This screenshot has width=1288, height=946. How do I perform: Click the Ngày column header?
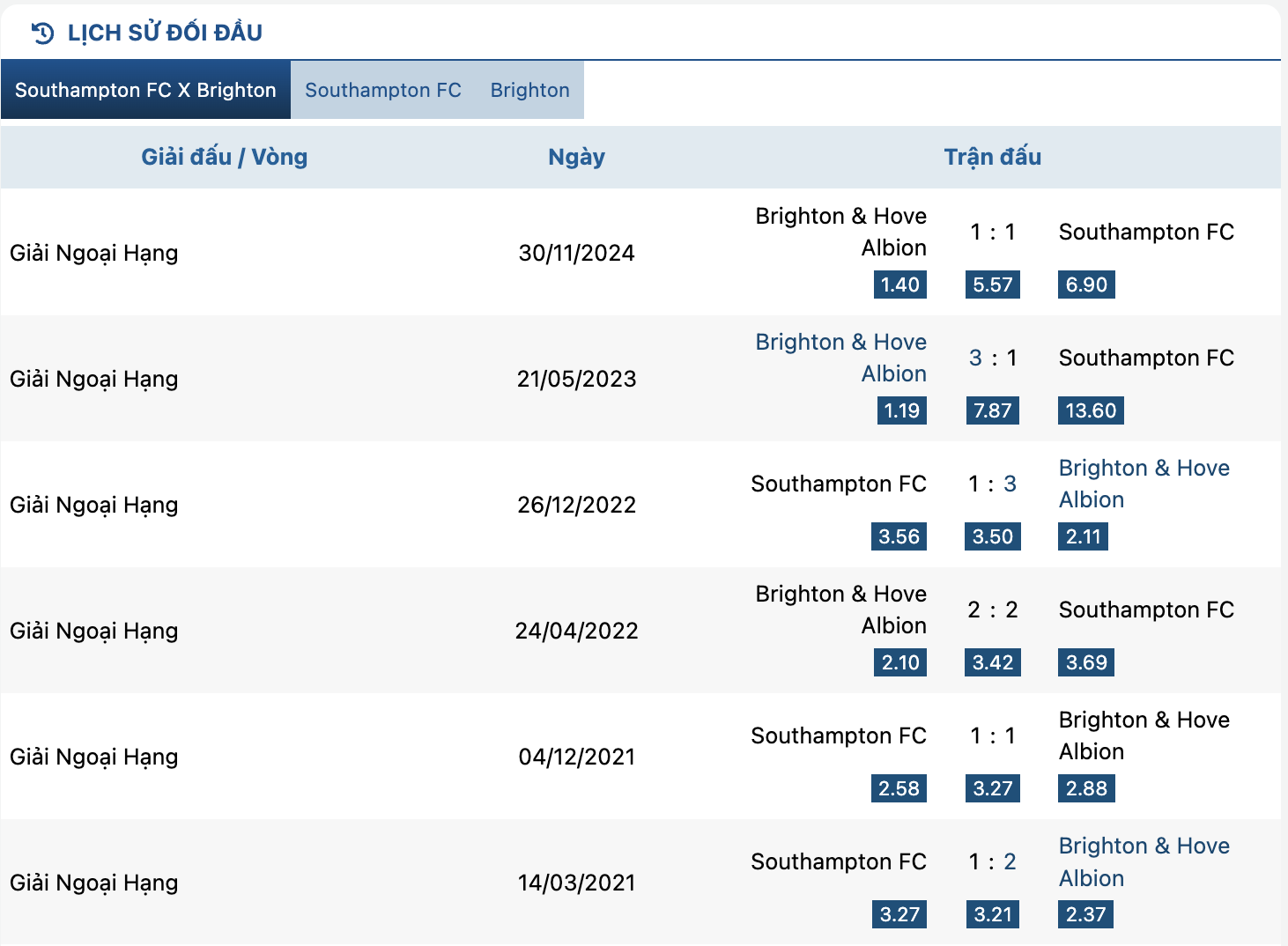(577, 158)
